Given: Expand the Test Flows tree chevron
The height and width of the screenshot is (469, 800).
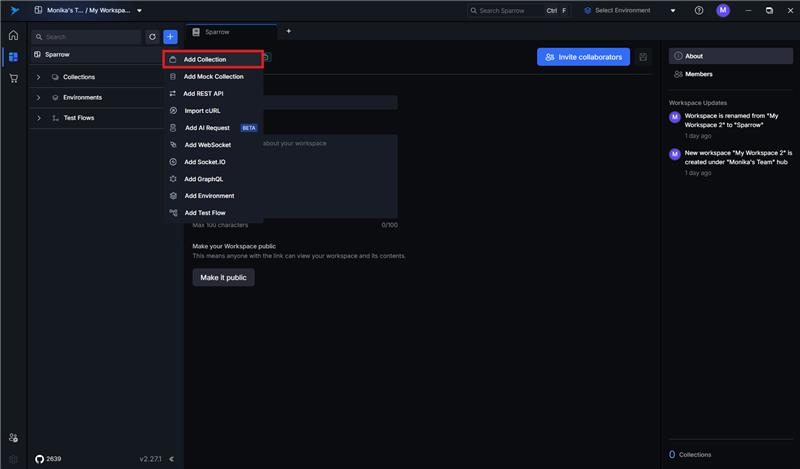Looking at the screenshot, I should click(x=38, y=118).
